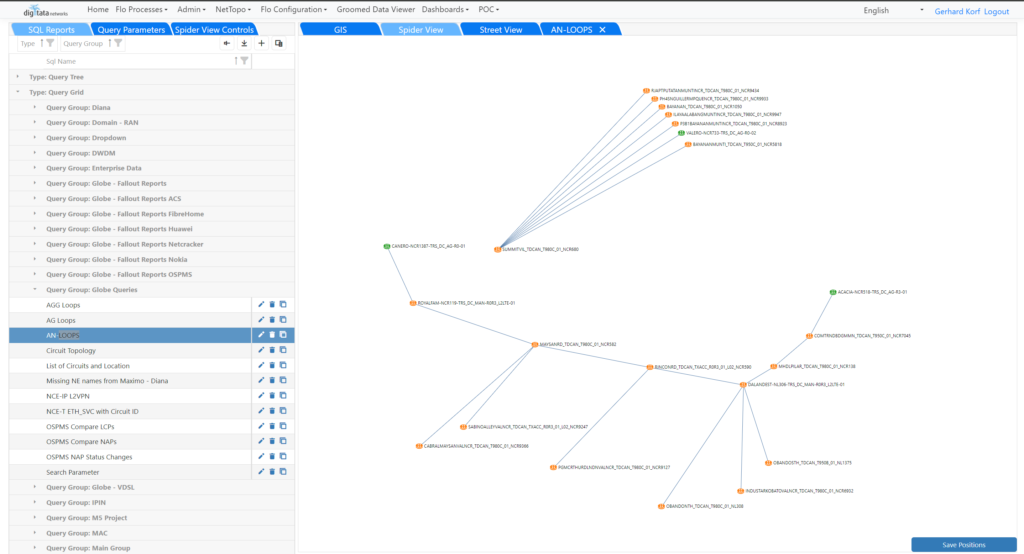Click the MAYSANRD node in the graph
The width and height of the screenshot is (1024, 554).
pos(535,344)
